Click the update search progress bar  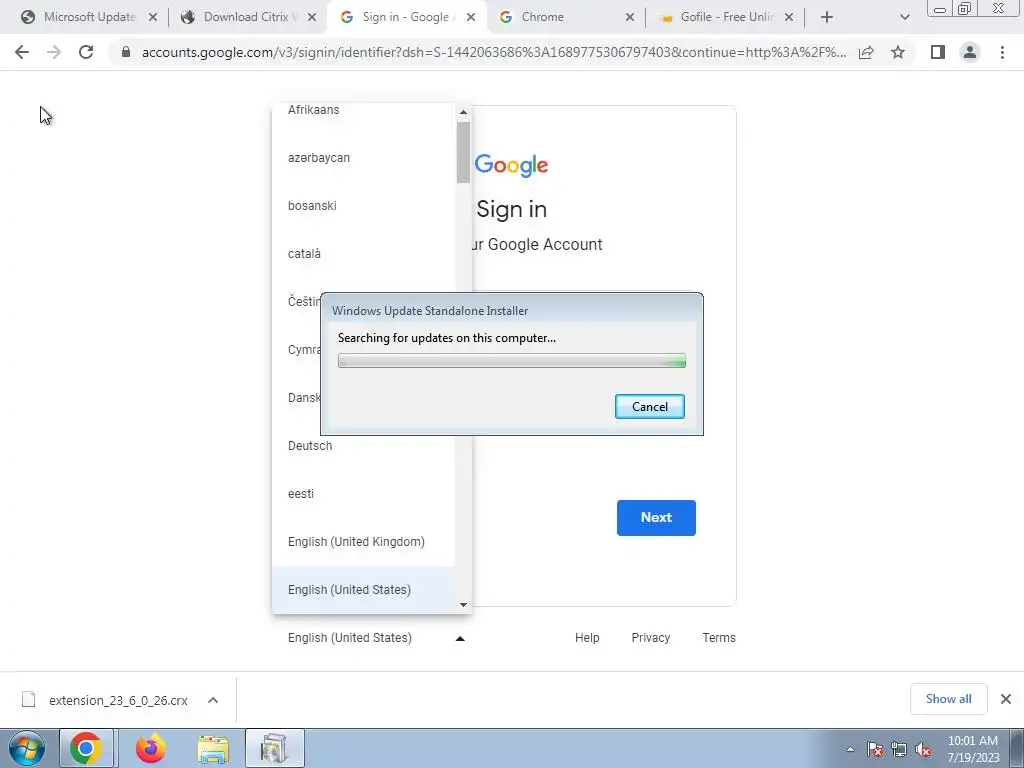pos(512,360)
